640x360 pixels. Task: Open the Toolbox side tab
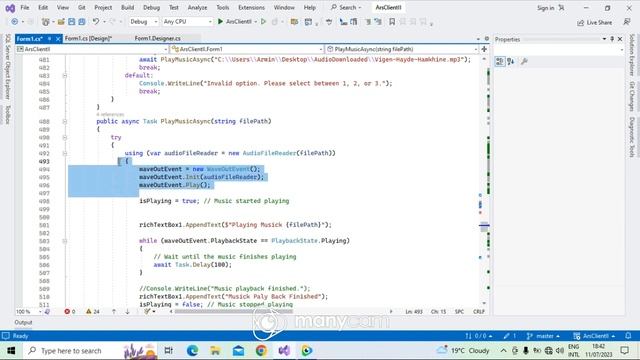tap(7, 114)
